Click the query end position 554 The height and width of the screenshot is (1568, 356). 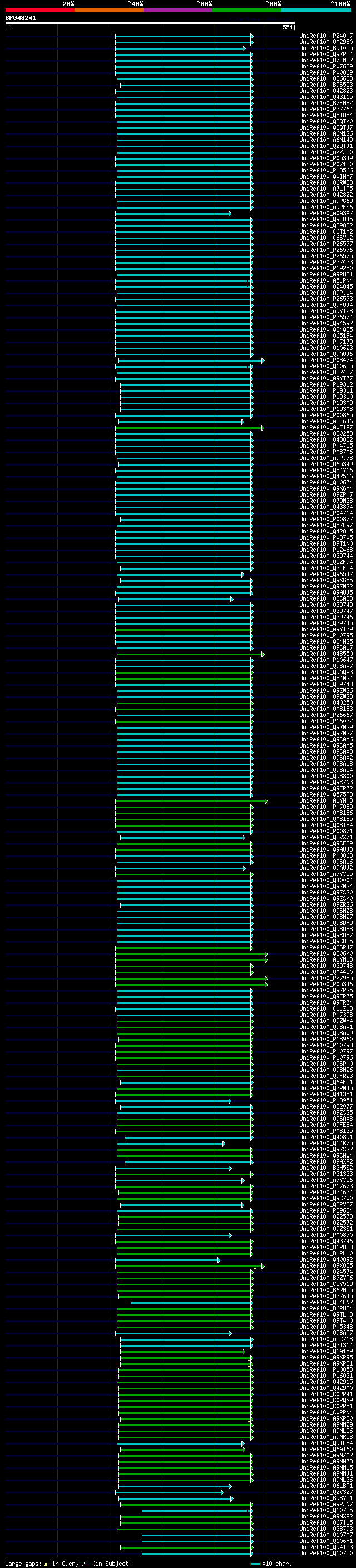coord(287,27)
